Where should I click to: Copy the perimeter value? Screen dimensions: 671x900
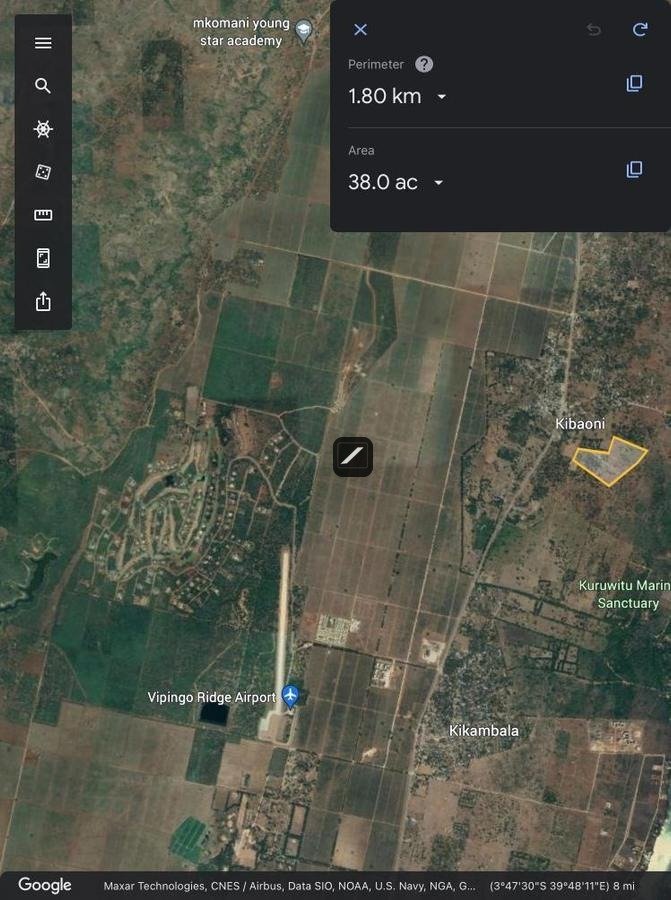tap(634, 84)
